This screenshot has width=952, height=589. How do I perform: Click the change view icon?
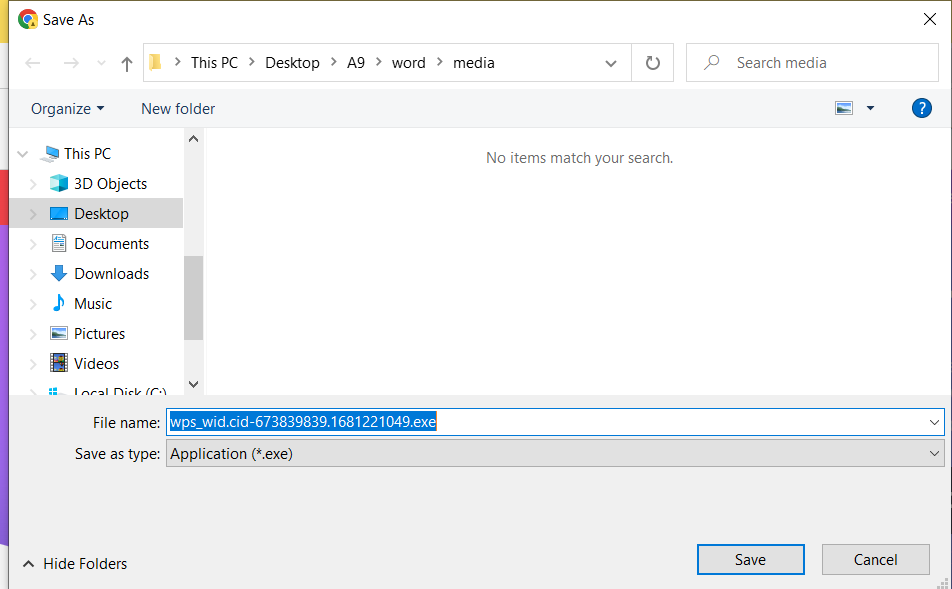[844, 108]
